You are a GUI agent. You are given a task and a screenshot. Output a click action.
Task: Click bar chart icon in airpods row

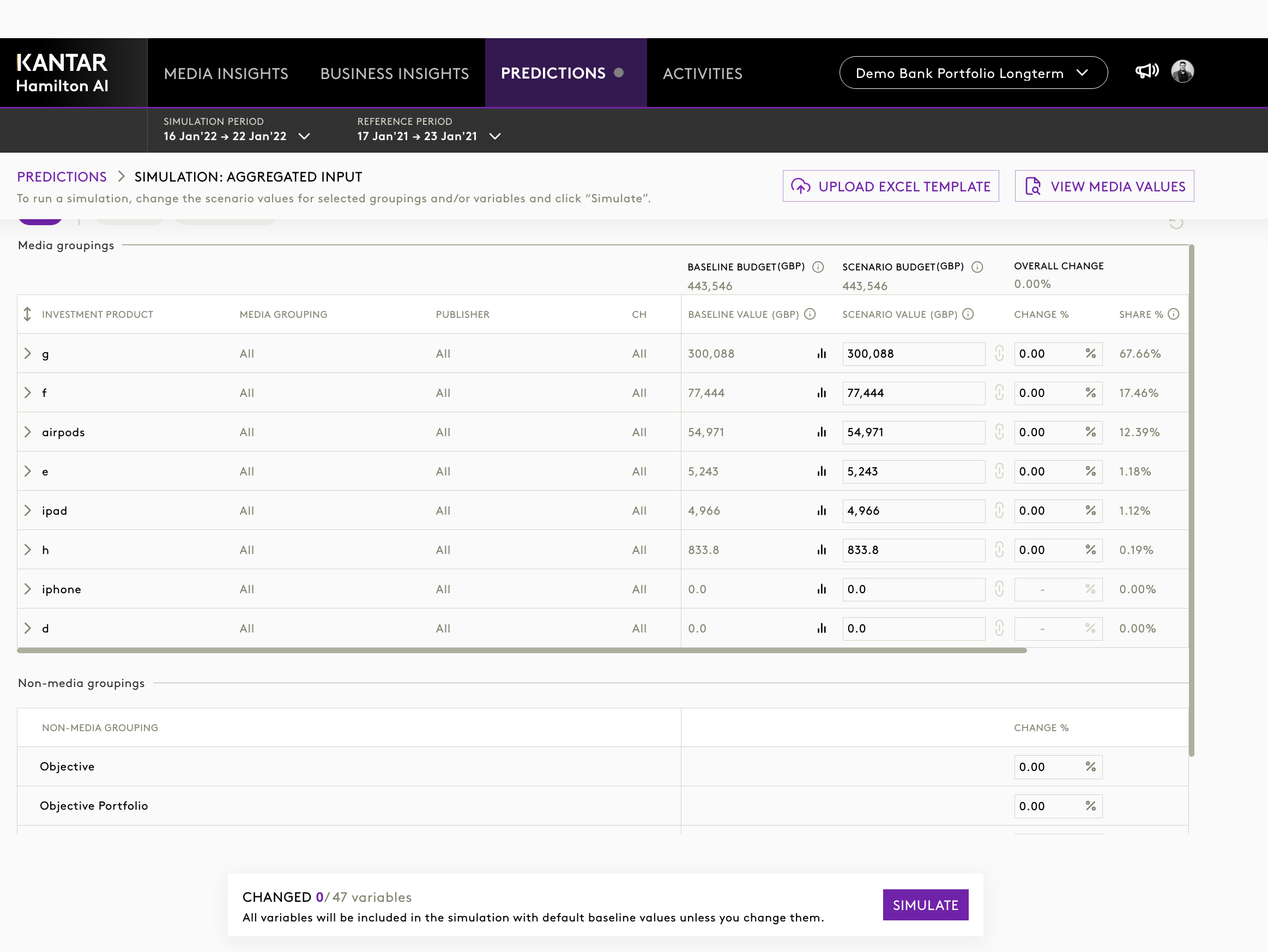coord(822,432)
